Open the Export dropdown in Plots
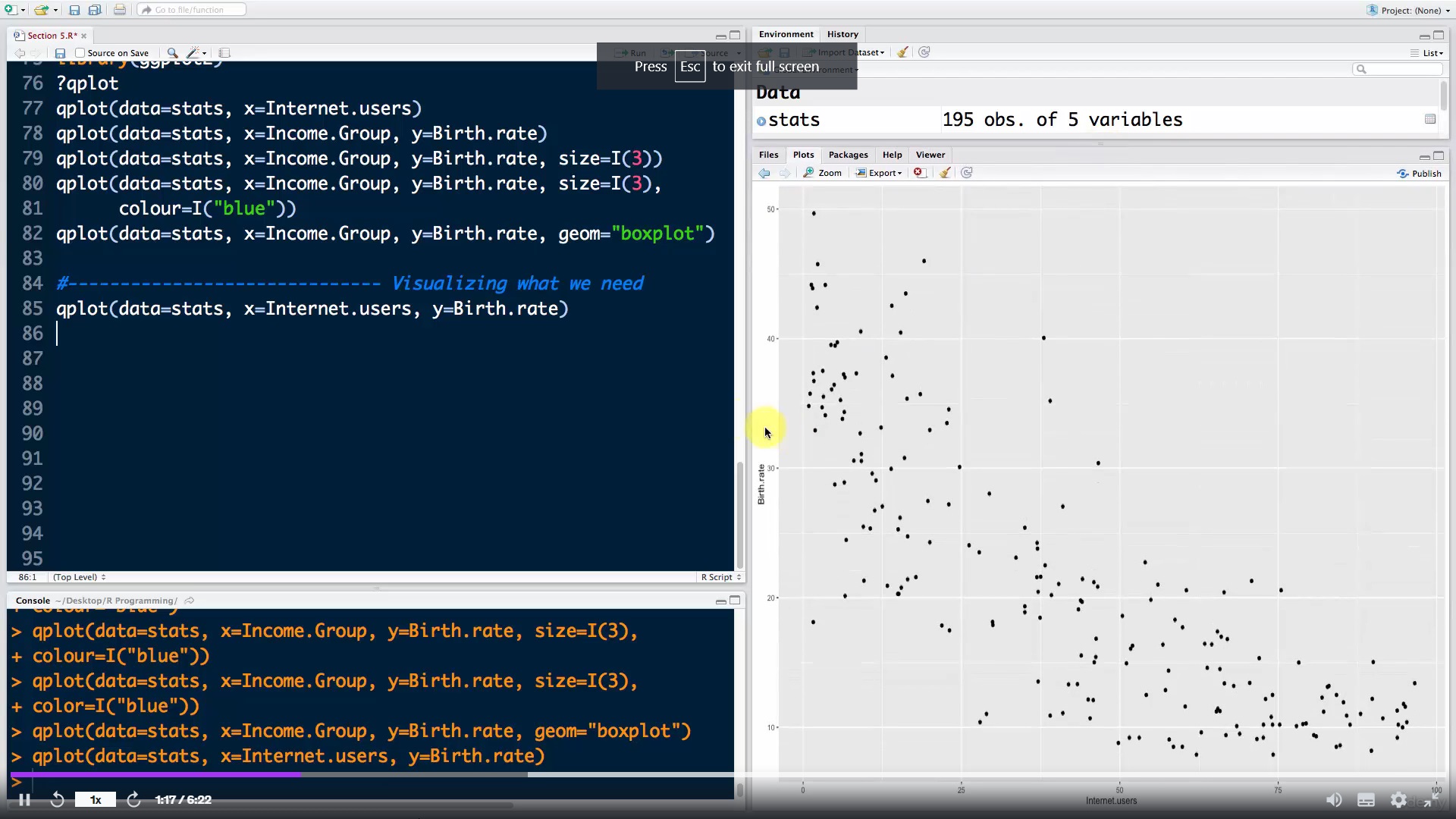1456x819 pixels. pyautogui.click(x=880, y=173)
